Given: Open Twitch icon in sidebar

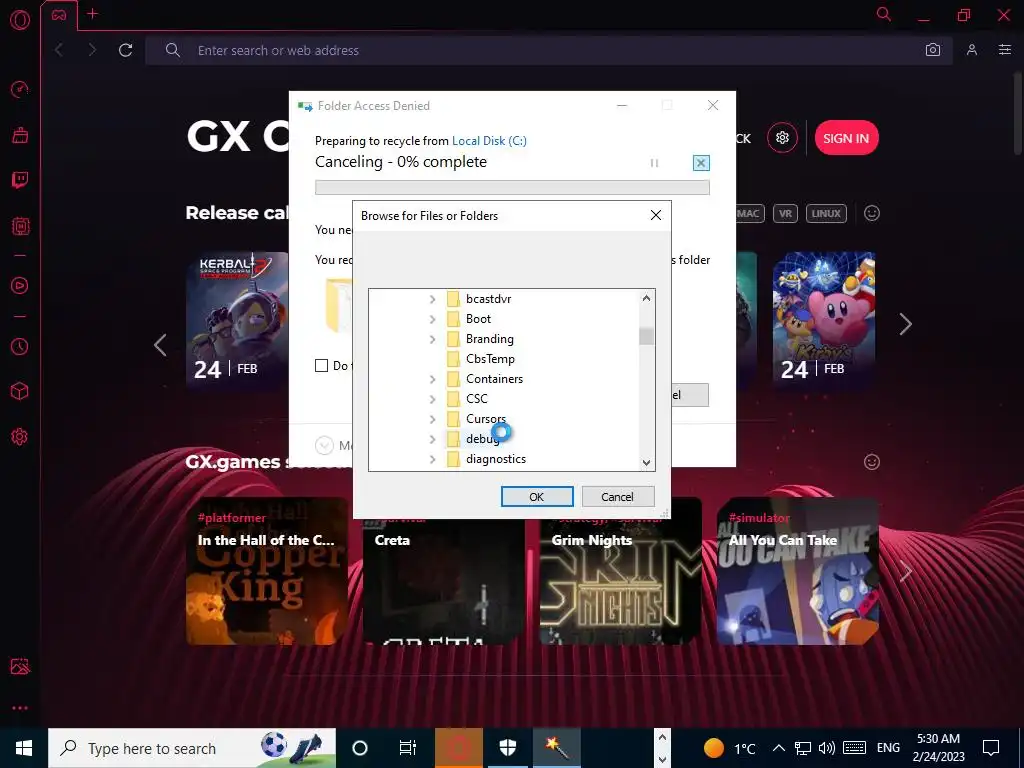Looking at the screenshot, I should click(x=20, y=180).
